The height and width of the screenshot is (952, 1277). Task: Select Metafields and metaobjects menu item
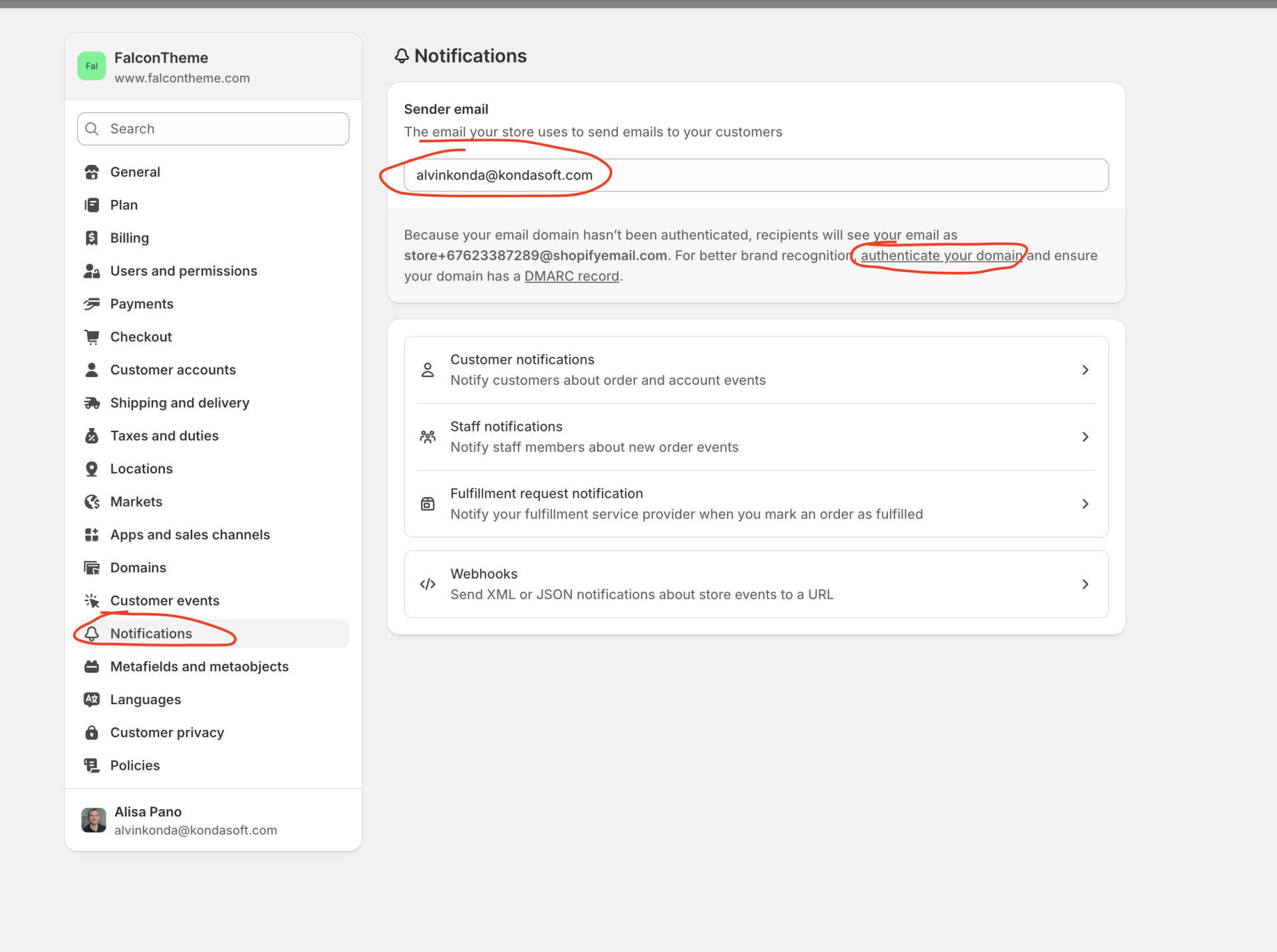pos(199,667)
